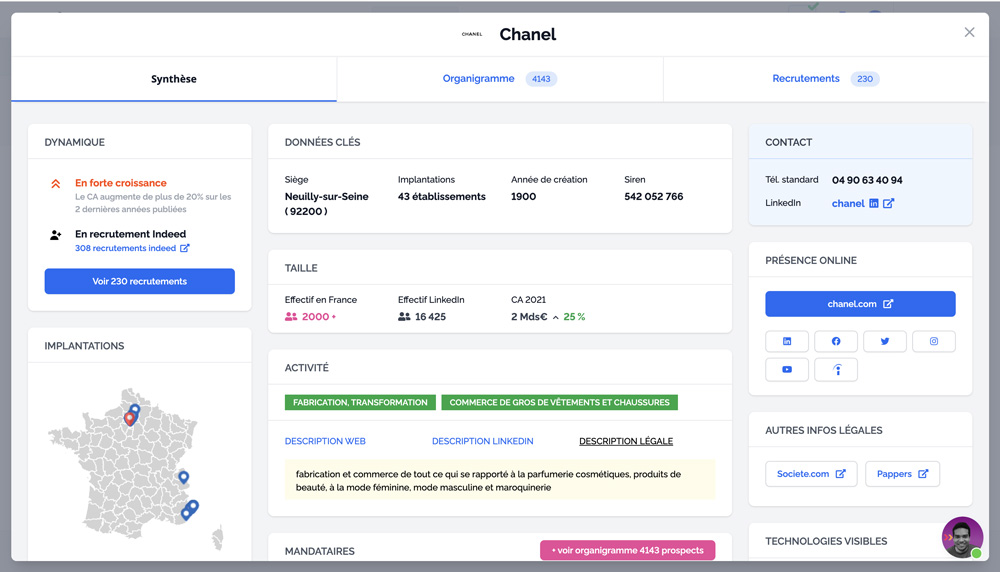Click voir organigramme 4143 prospects button
This screenshot has width=1000, height=572.
(628, 550)
